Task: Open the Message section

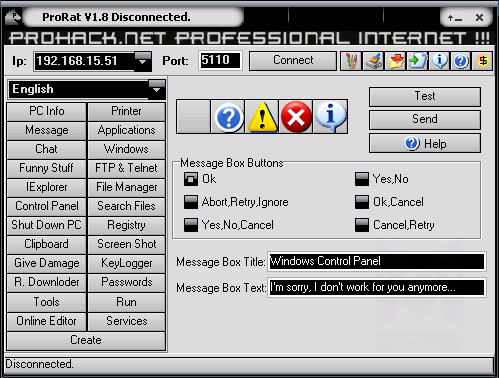Action: (x=47, y=130)
